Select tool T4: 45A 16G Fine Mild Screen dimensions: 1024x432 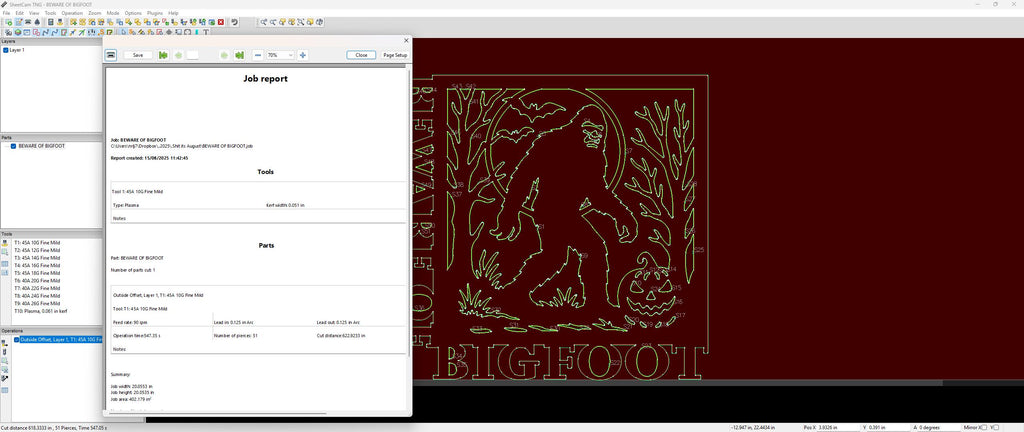pyautogui.click(x=37, y=266)
